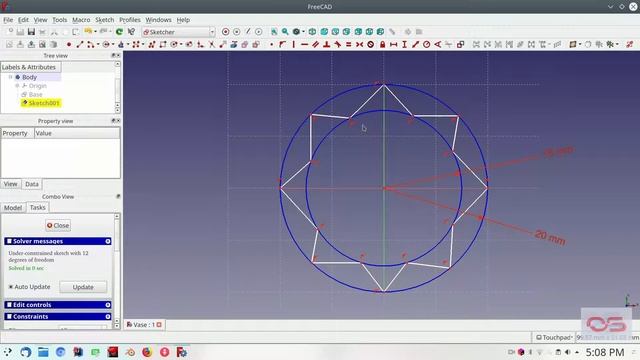The image size is (640, 360).
Task: Apply the Horizontal constraint
Action: pyautogui.click(x=304, y=44)
